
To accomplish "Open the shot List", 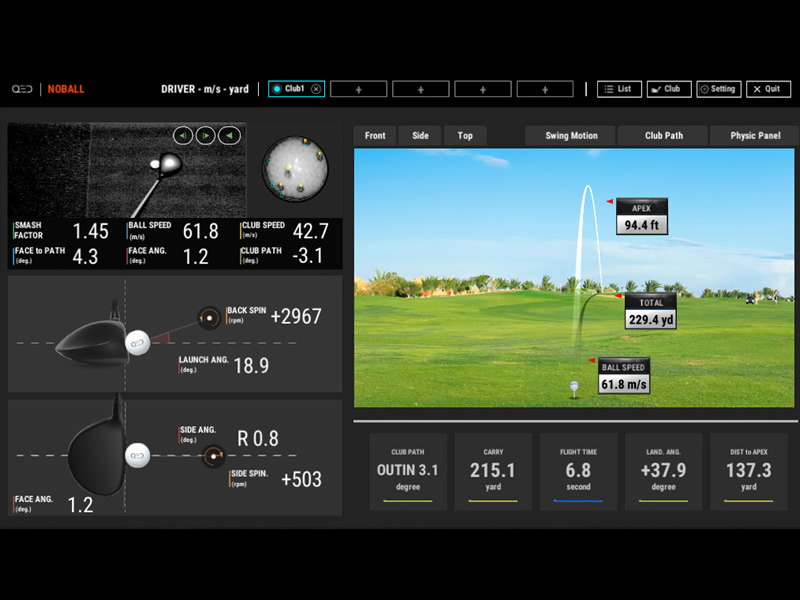I will [619, 89].
